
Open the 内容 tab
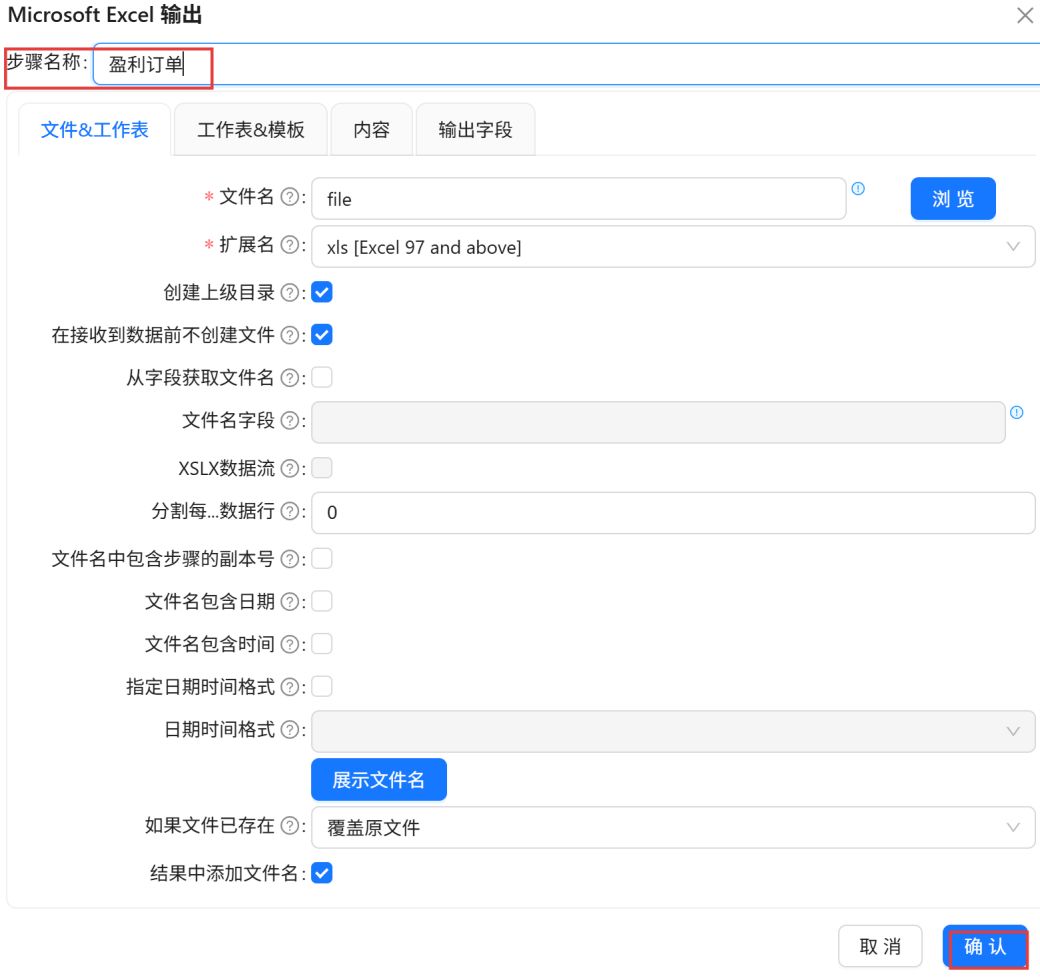pyautogui.click(x=371, y=130)
